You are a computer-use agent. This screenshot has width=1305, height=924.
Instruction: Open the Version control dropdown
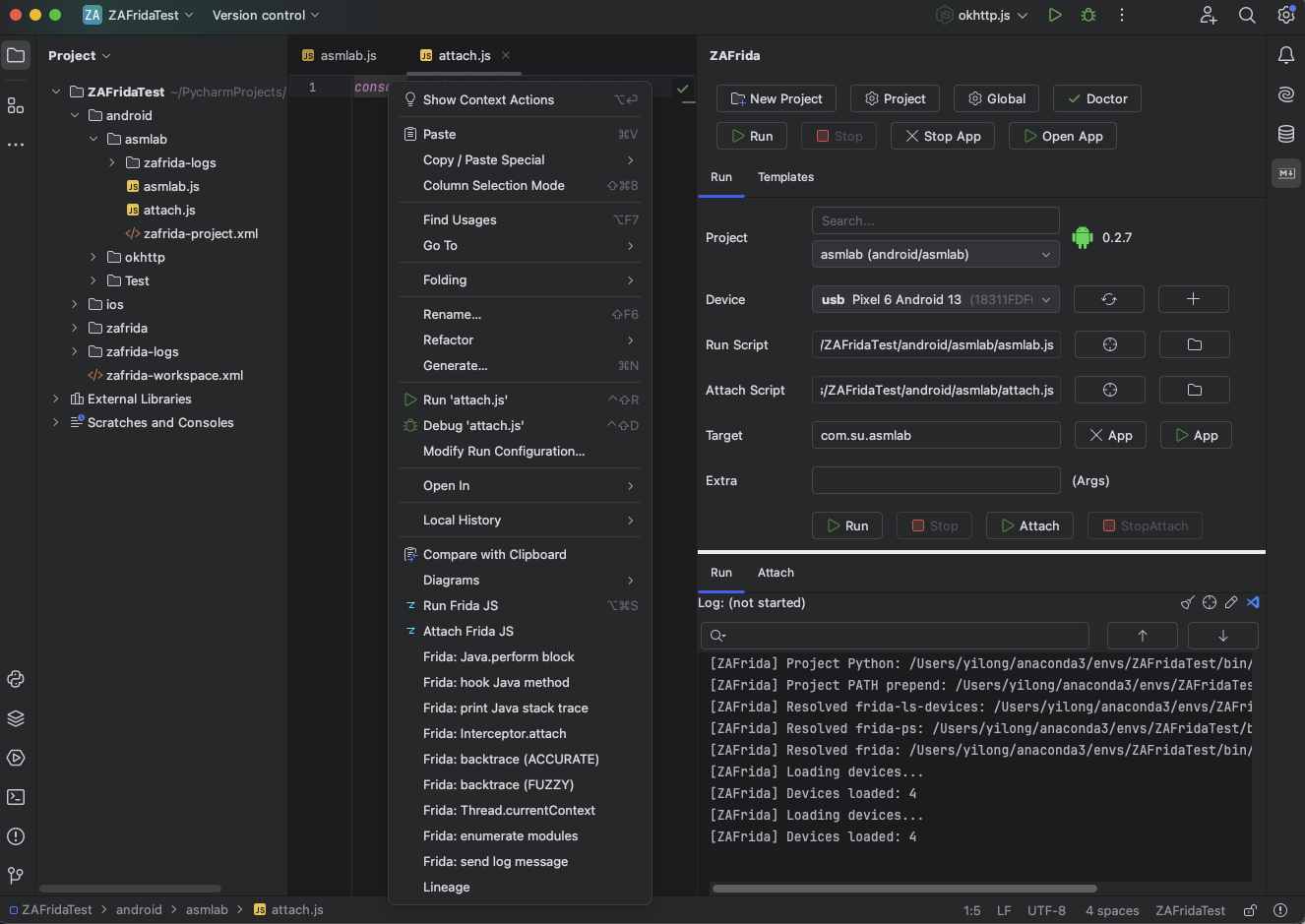click(x=266, y=15)
